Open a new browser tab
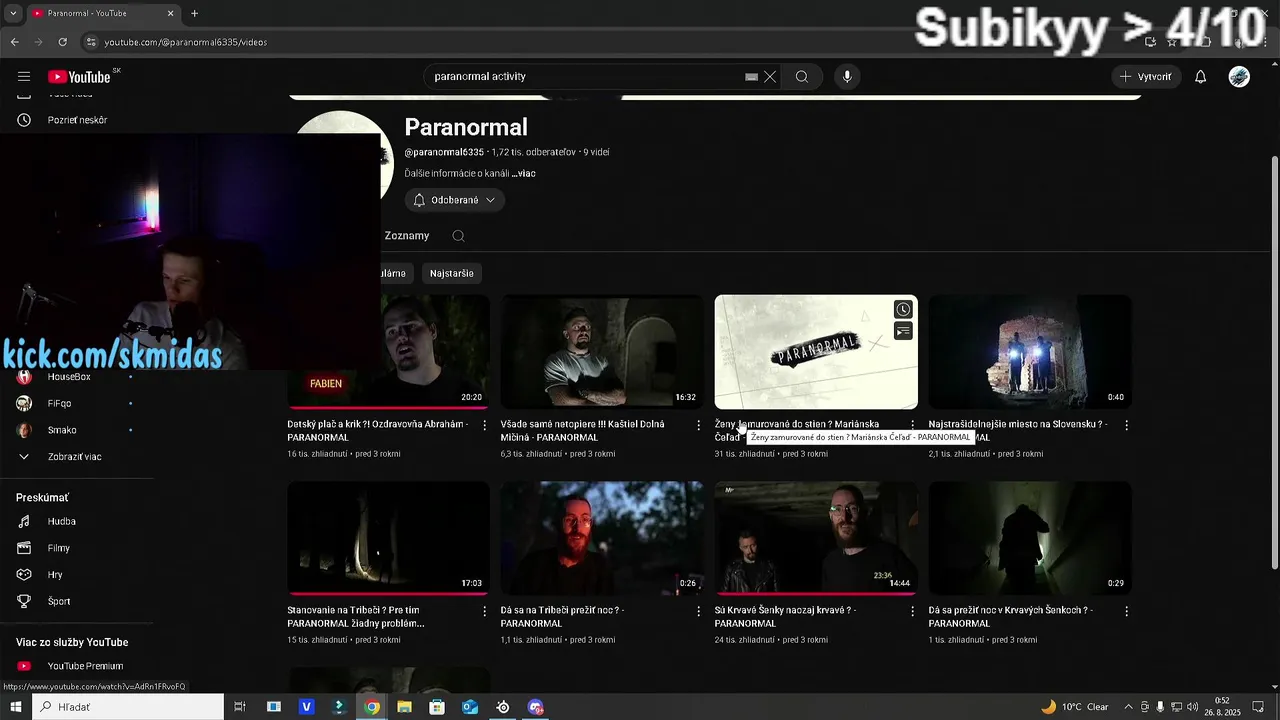Viewport: 1280px width, 720px height. [194, 13]
